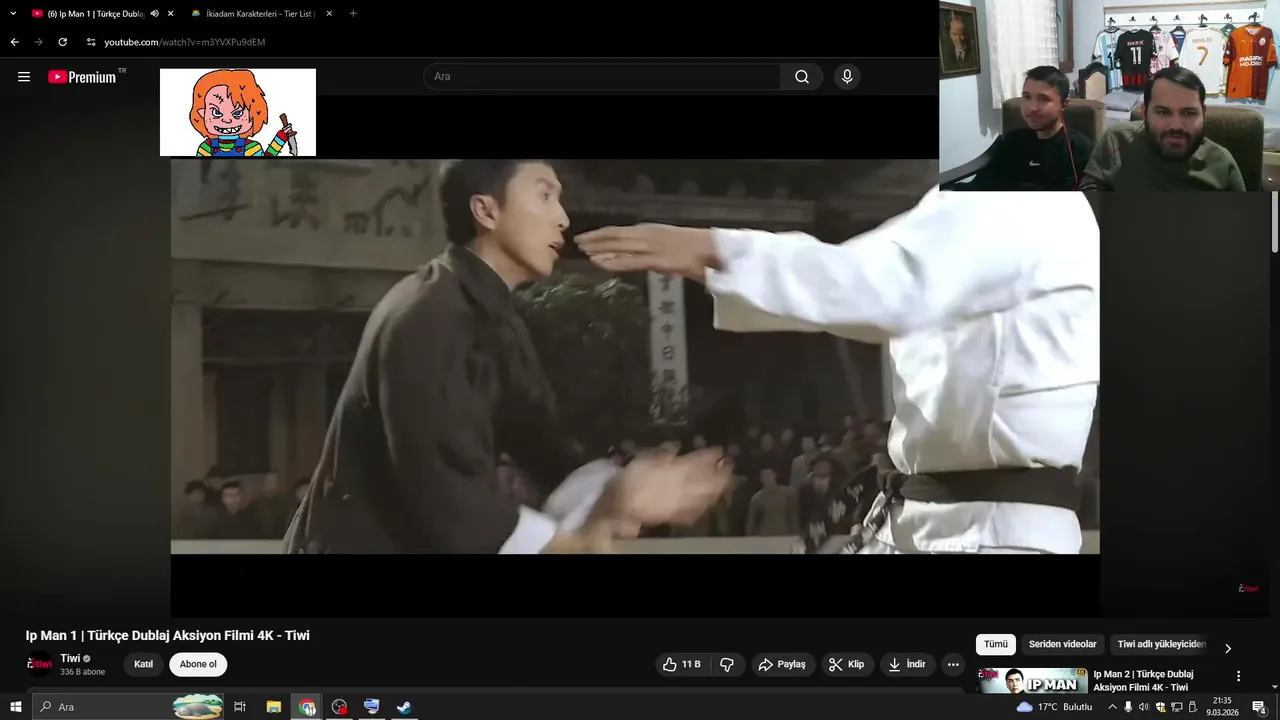Open more actions three-dot menu

point(953,664)
